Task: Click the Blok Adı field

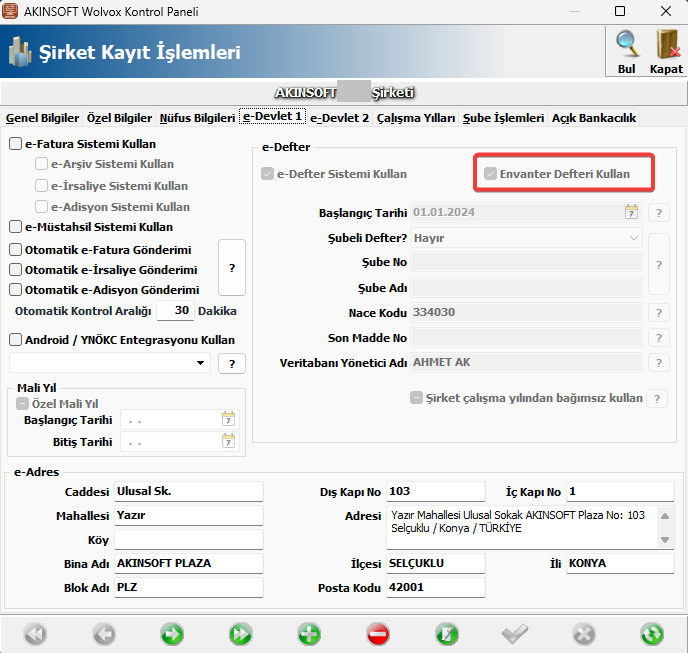Action: (x=189, y=588)
